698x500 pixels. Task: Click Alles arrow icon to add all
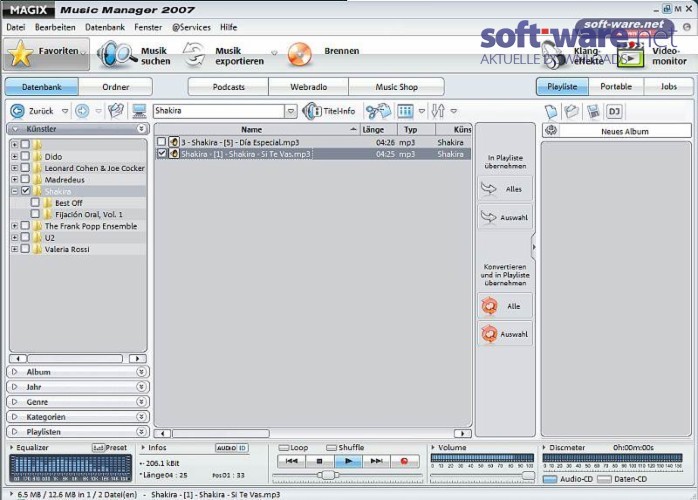click(x=489, y=189)
